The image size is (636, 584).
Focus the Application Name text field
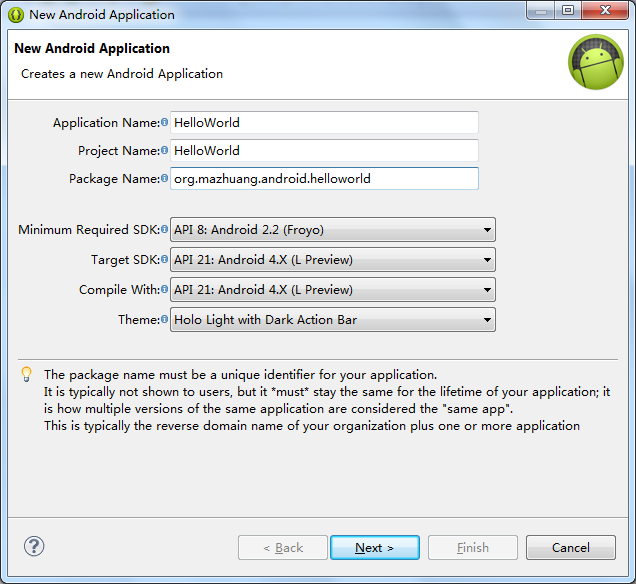[x=324, y=123]
